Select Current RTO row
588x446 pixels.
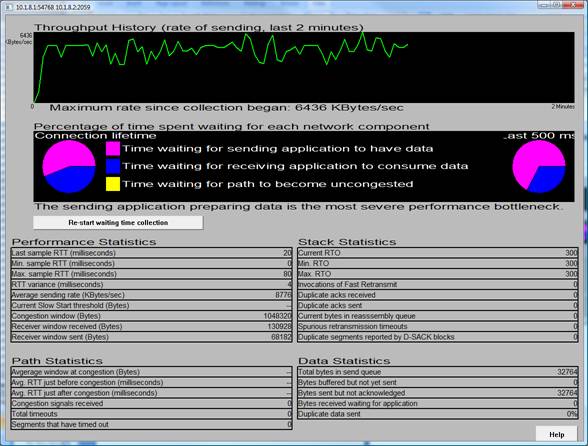[x=438, y=253]
